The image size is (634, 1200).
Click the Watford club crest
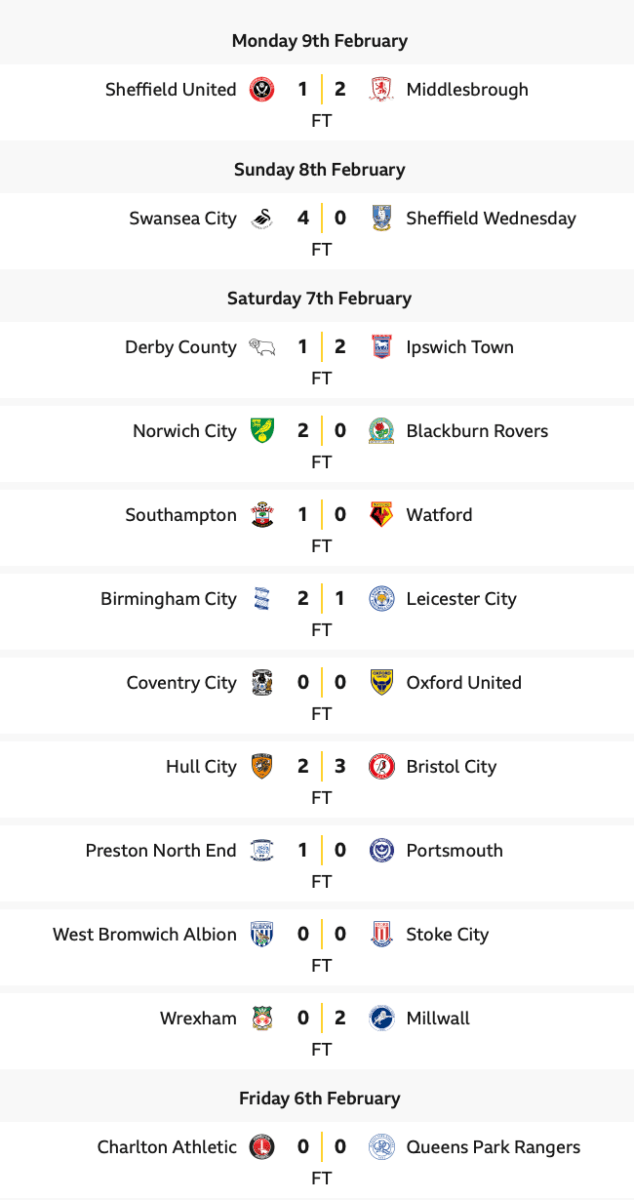coord(380,515)
